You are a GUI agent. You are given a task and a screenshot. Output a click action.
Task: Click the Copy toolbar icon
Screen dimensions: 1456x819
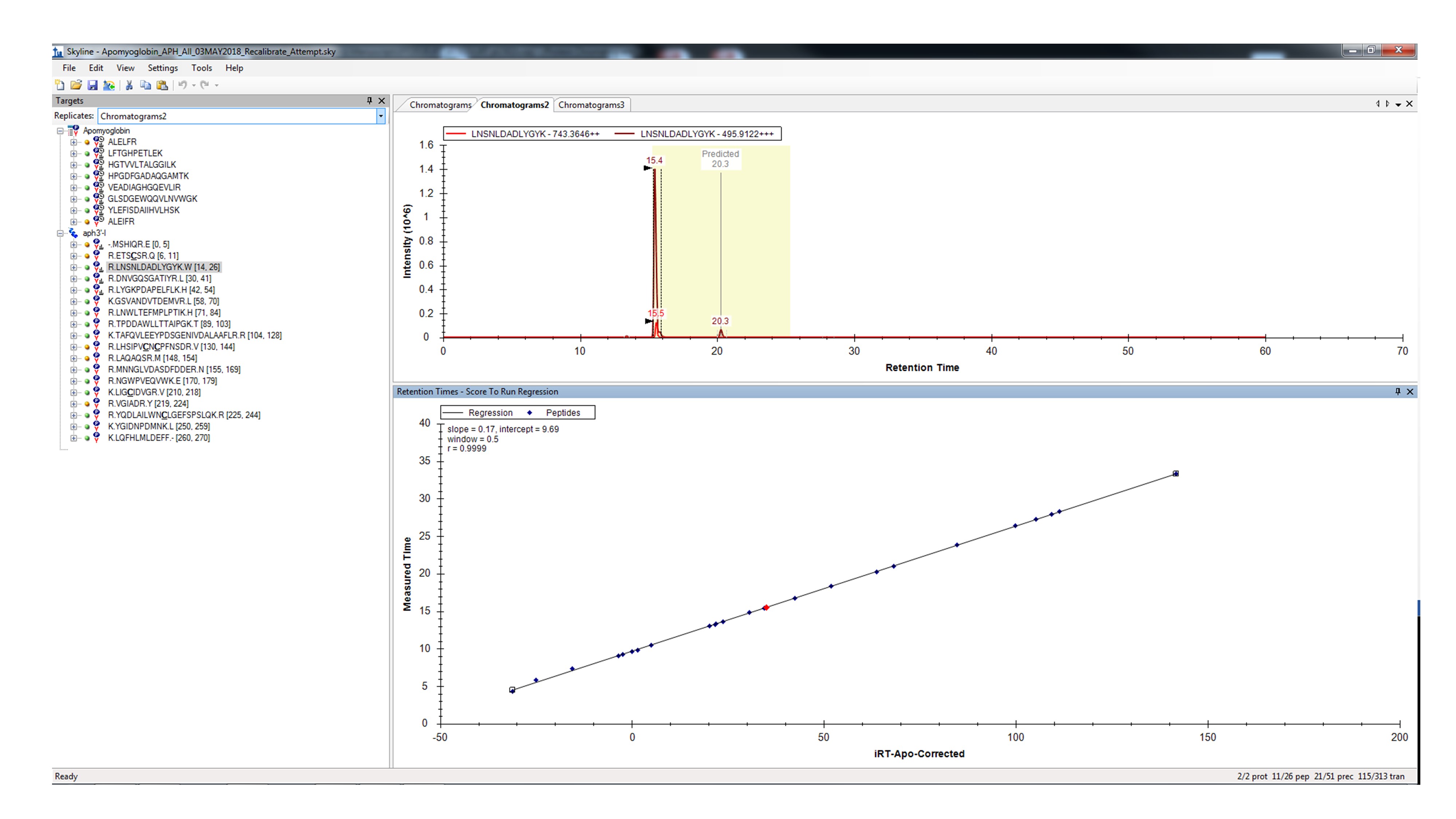coord(145,85)
